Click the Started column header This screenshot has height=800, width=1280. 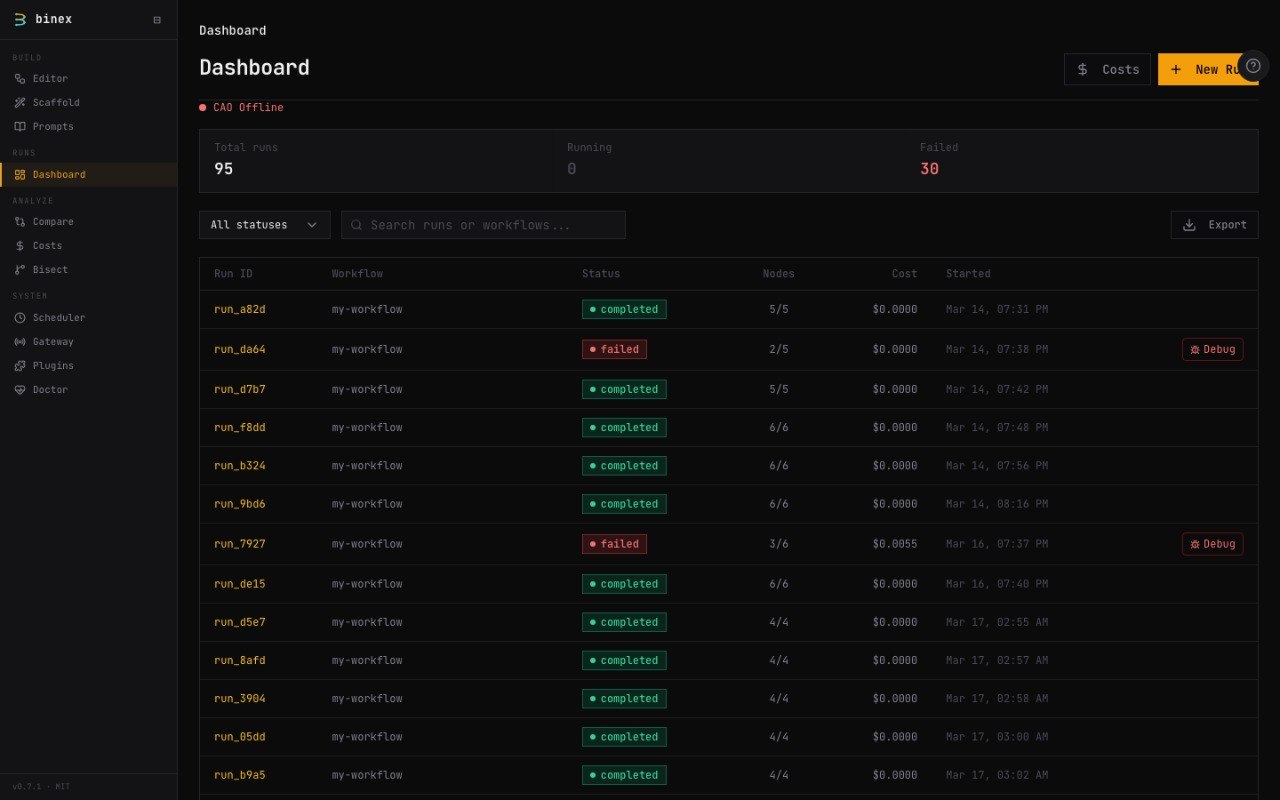point(968,273)
